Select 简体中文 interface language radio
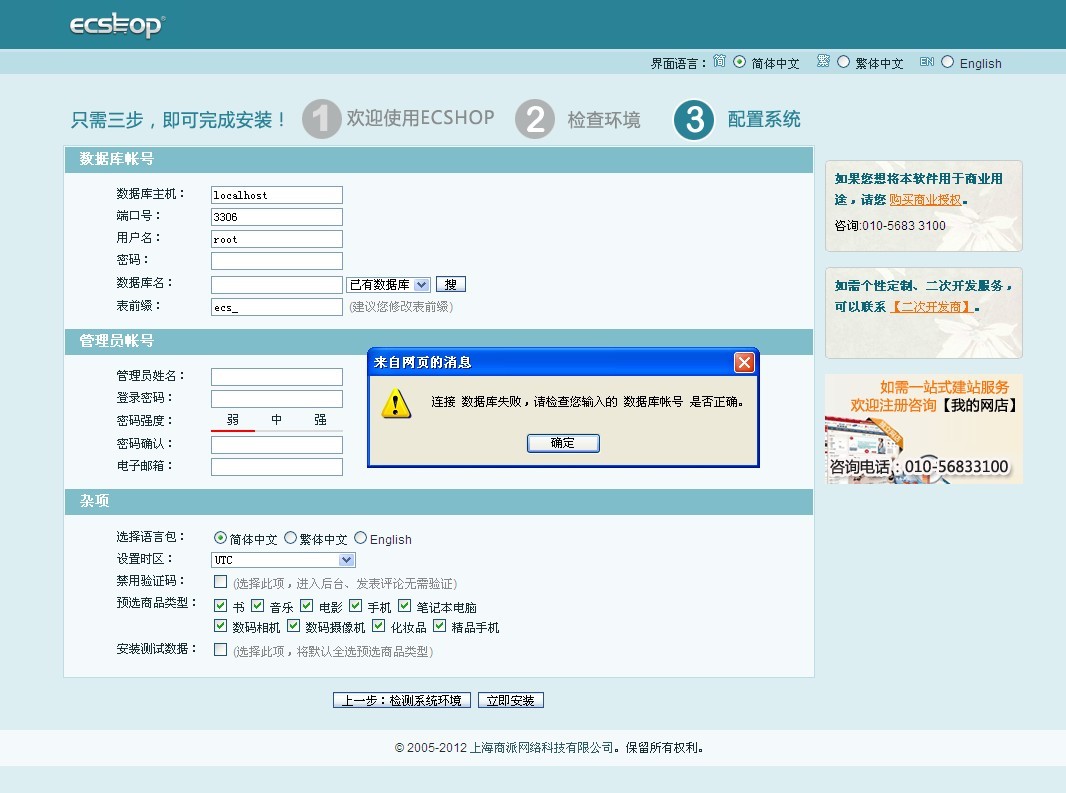Screen dimensions: 1066x793 [x=740, y=62]
